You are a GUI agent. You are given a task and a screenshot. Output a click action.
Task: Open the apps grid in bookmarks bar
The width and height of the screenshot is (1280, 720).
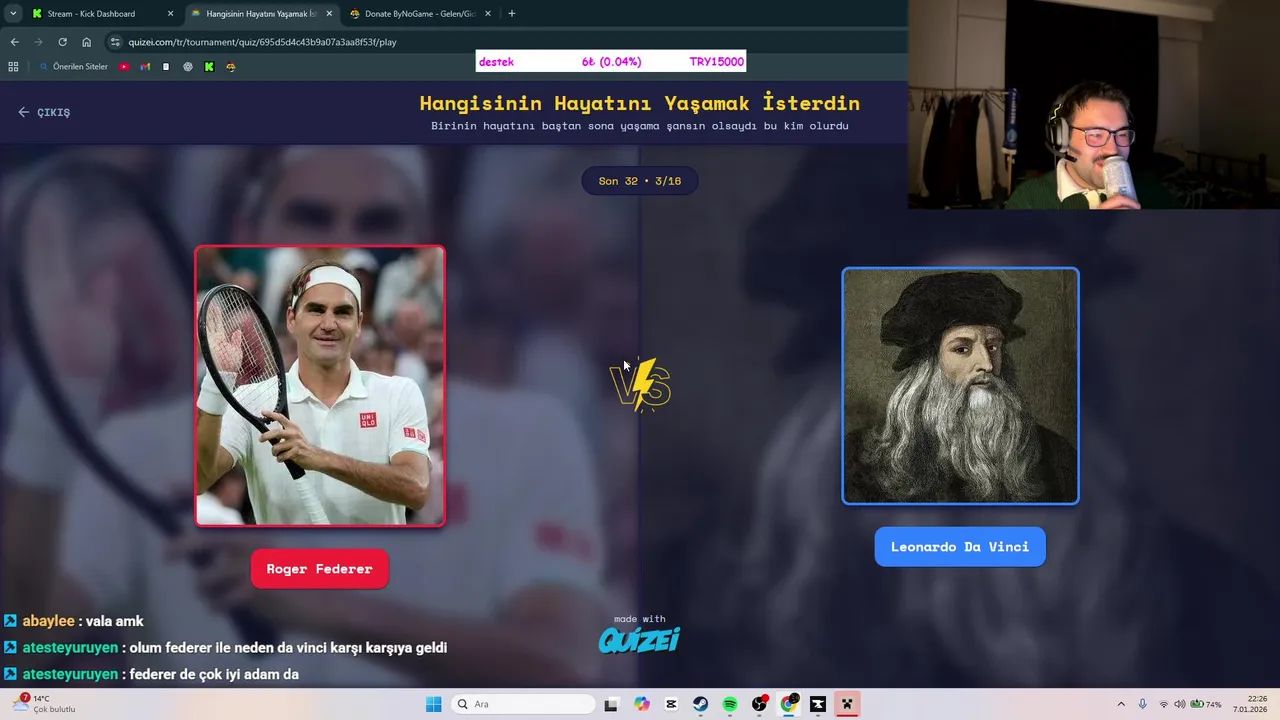(x=13, y=67)
